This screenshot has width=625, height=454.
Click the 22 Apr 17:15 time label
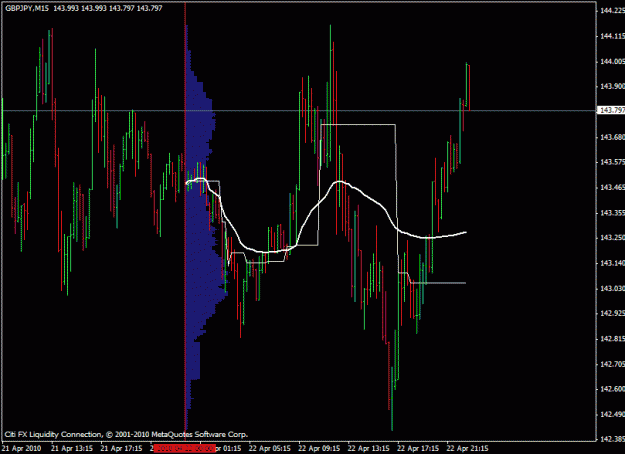(x=418, y=448)
